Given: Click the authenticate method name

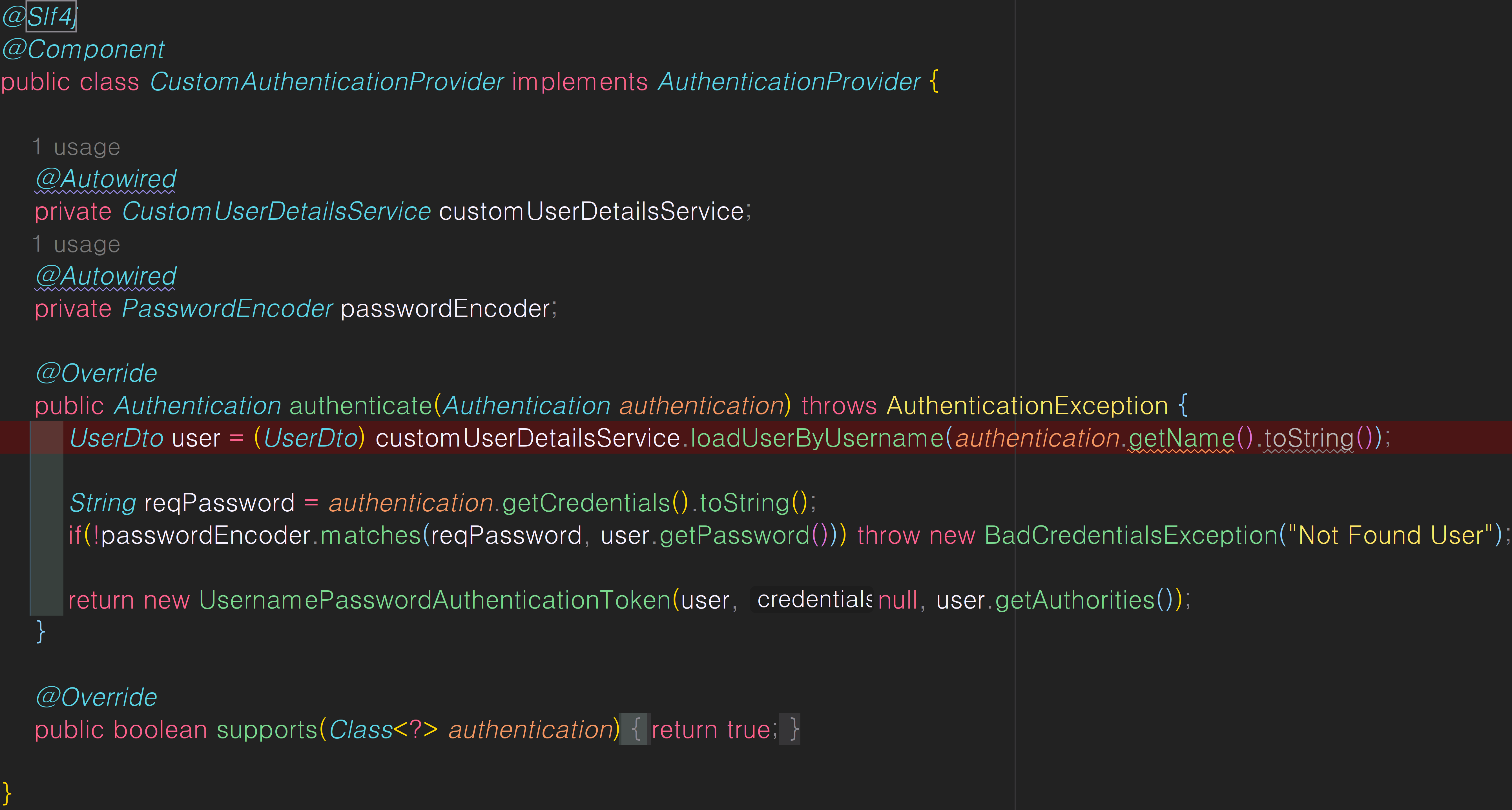Looking at the screenshot, I should pyautogui.click(x=361, y=406).
